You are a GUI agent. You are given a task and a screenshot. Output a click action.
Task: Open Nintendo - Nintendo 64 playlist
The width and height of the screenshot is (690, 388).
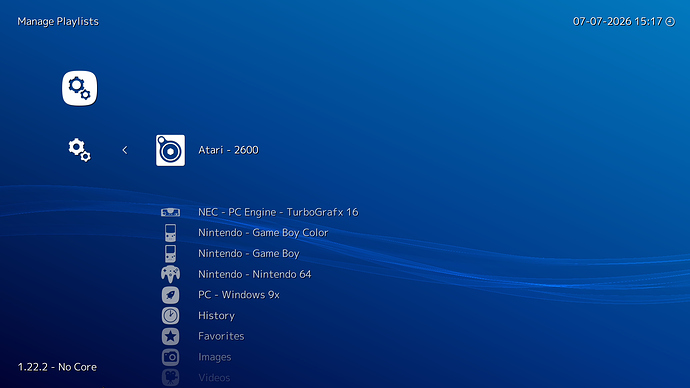click(x=255, y=274)
